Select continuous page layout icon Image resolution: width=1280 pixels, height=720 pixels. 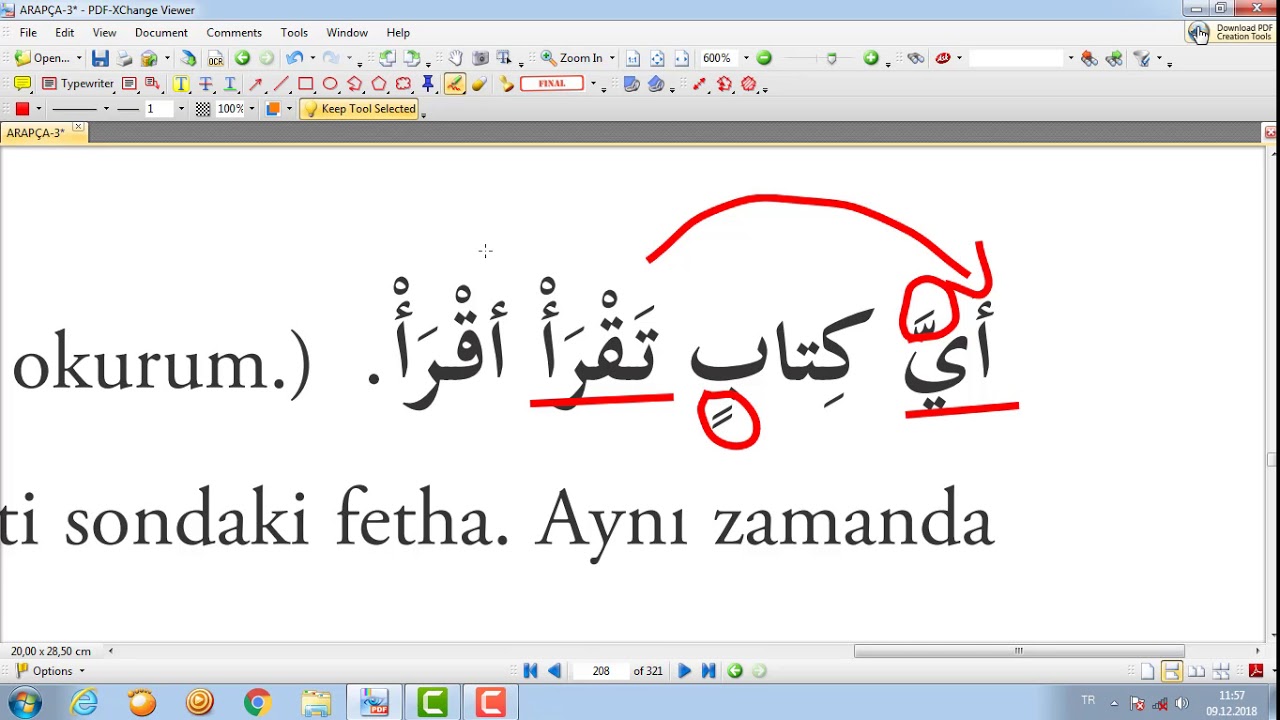pos(1171,671)
